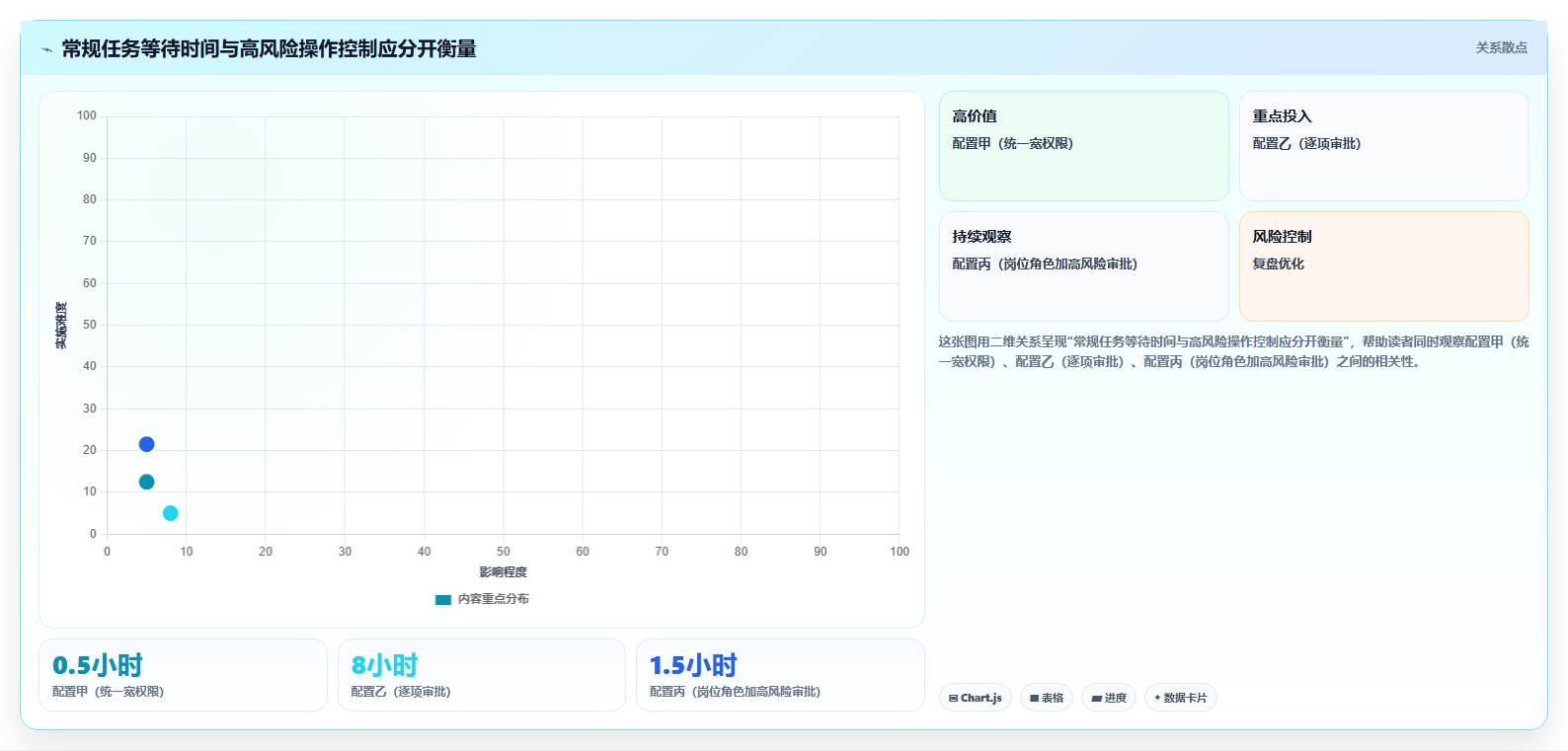Image resolution: width=1568 pixels, height=751 pixels.
Task: Click the lightning icon beside the title
Action: (46, 49)
